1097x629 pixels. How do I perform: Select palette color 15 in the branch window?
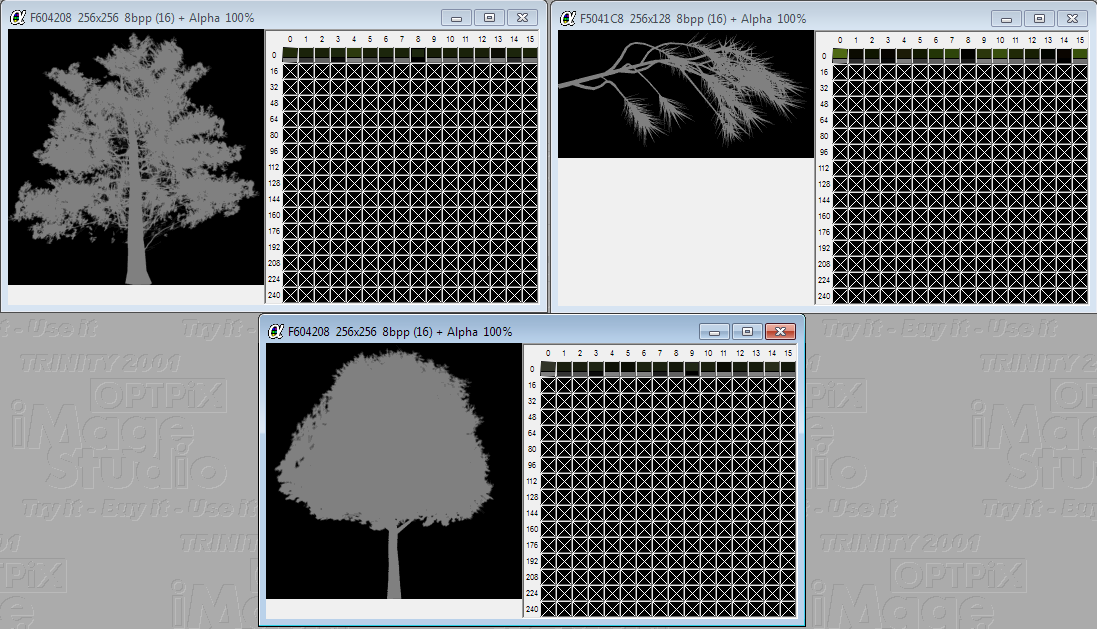1080,55
